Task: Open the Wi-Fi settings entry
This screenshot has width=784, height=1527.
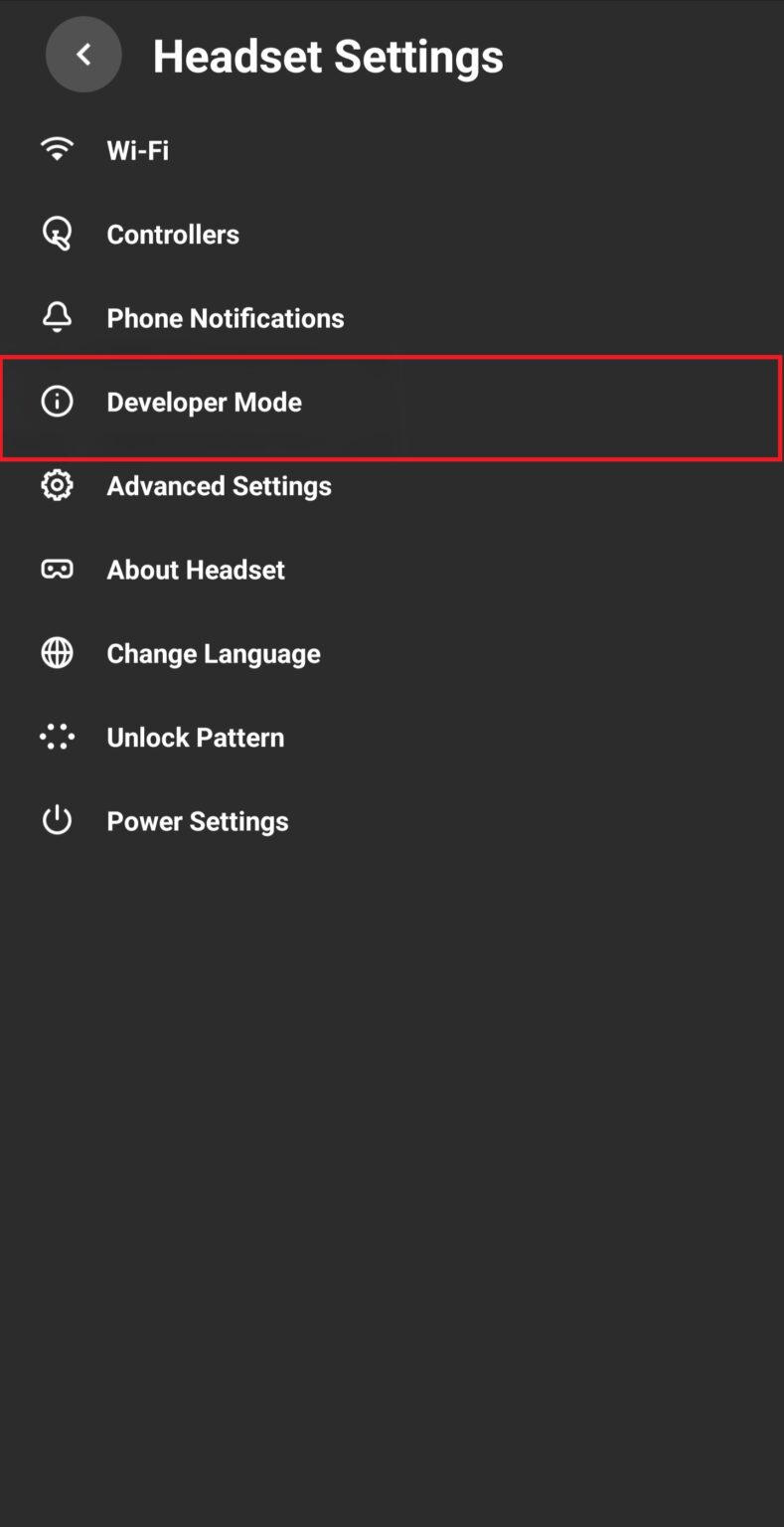Action: point(137,150)
